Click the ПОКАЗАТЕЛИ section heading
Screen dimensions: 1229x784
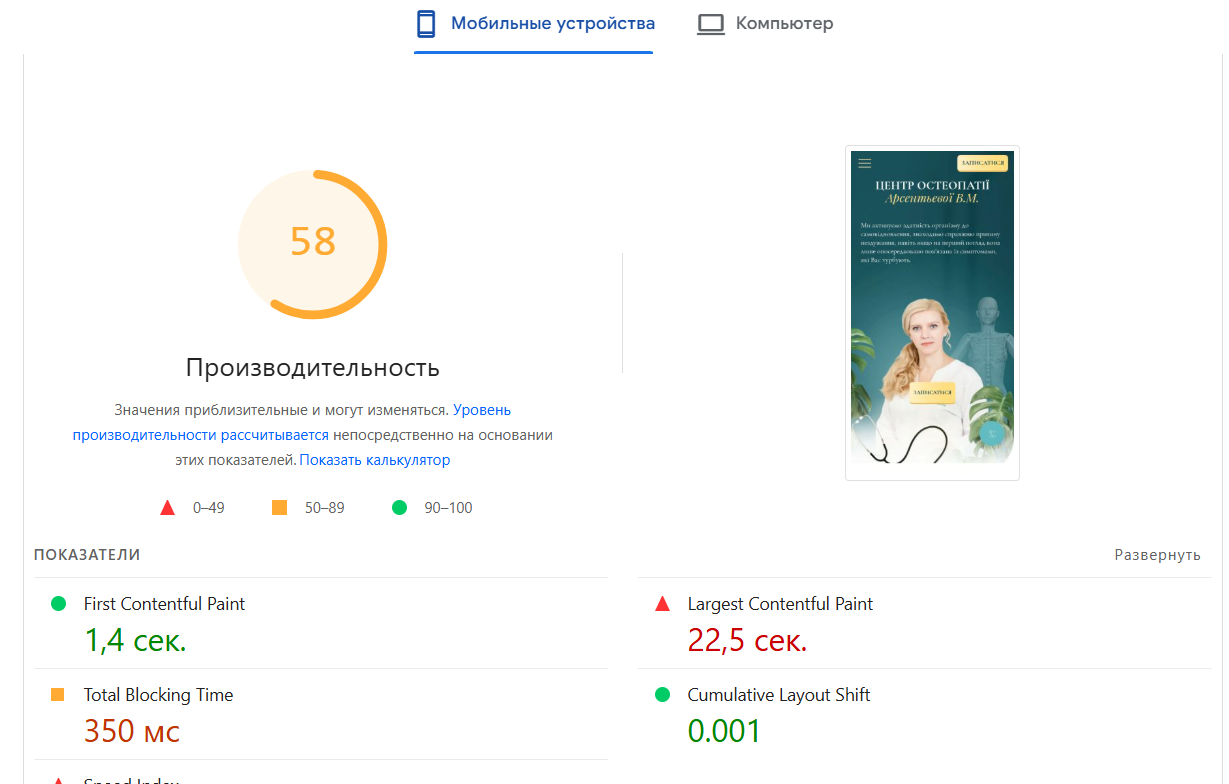pyautogui.click(x=87, y=555)
